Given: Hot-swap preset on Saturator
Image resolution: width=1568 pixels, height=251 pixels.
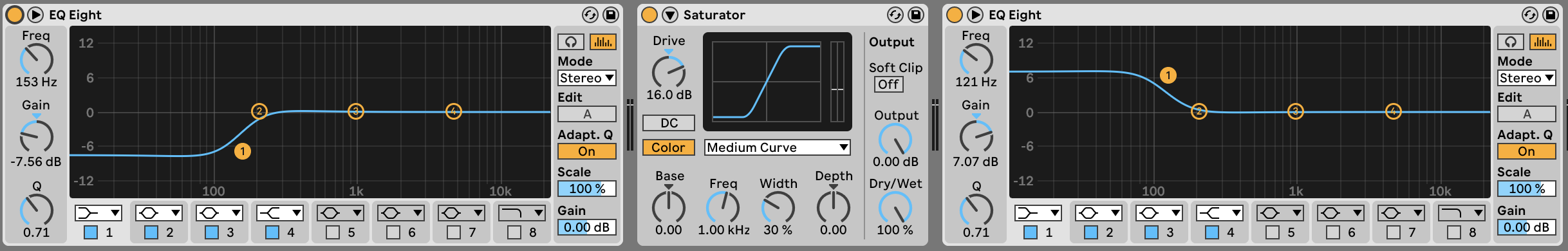Looking at the screenshot, I should pyautogui.click(x=895, y=14).
